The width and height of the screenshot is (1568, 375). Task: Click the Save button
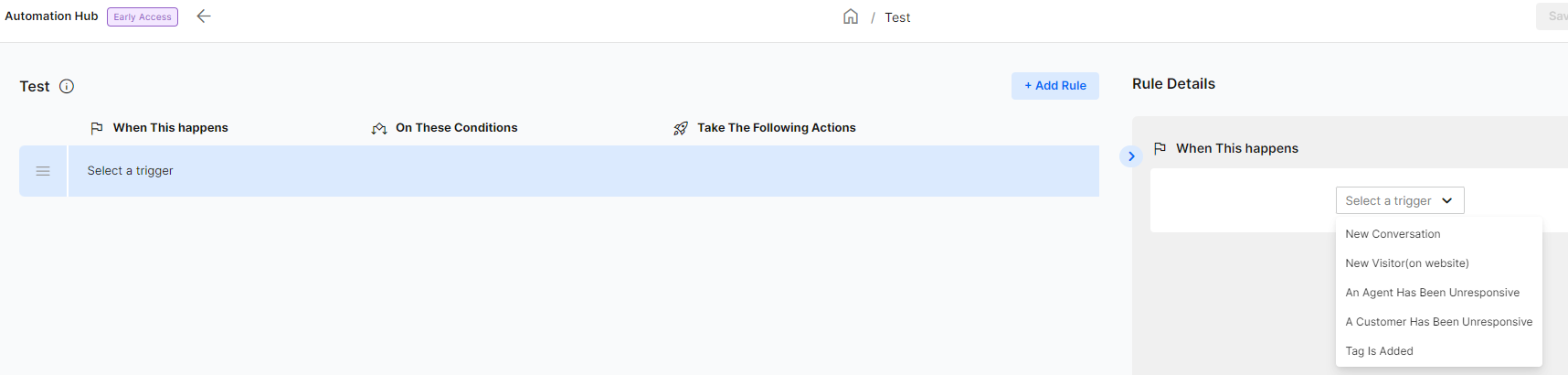tap(1552, 16)
